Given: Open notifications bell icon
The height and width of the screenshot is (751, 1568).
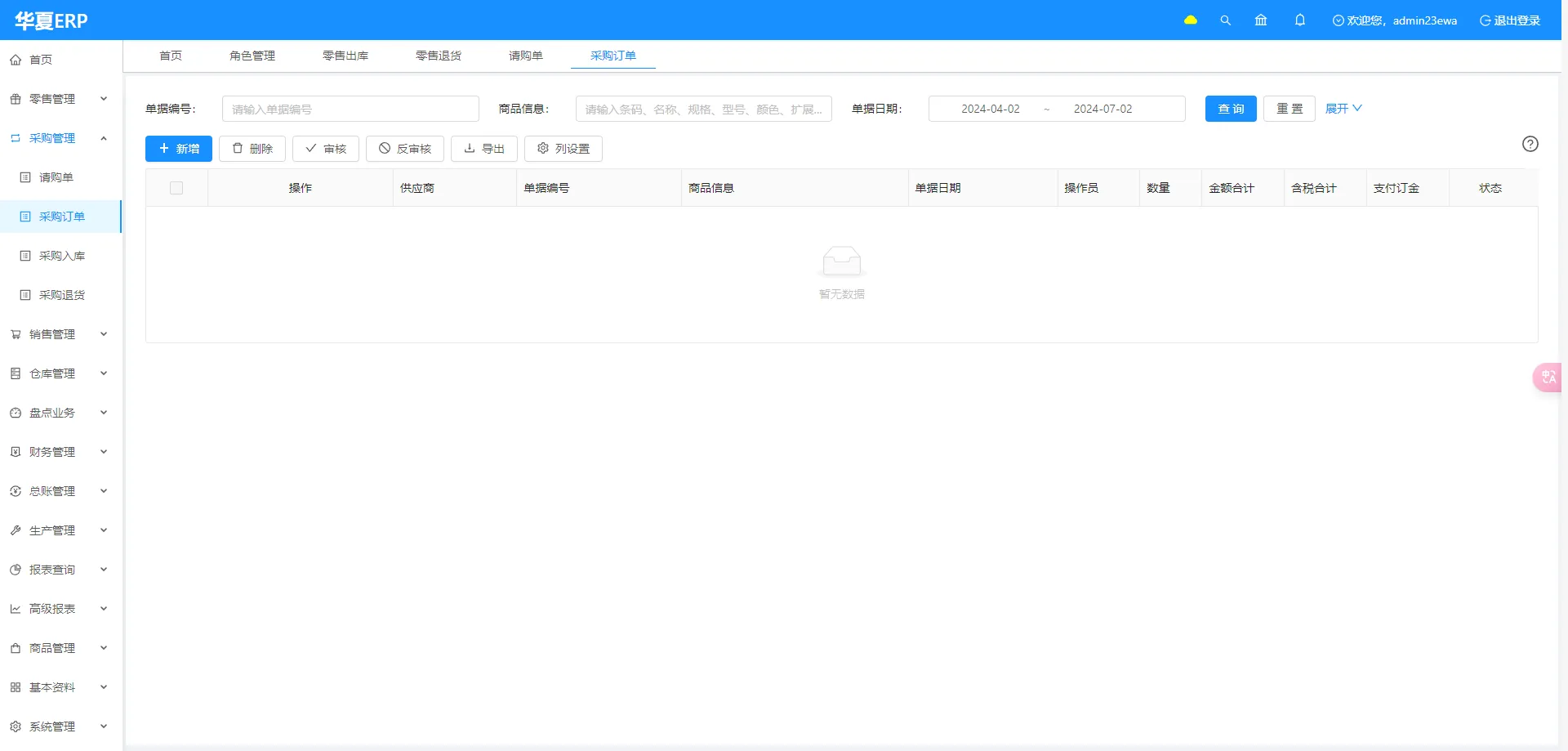Looking at the screenshot, I should click(1300, 20).
